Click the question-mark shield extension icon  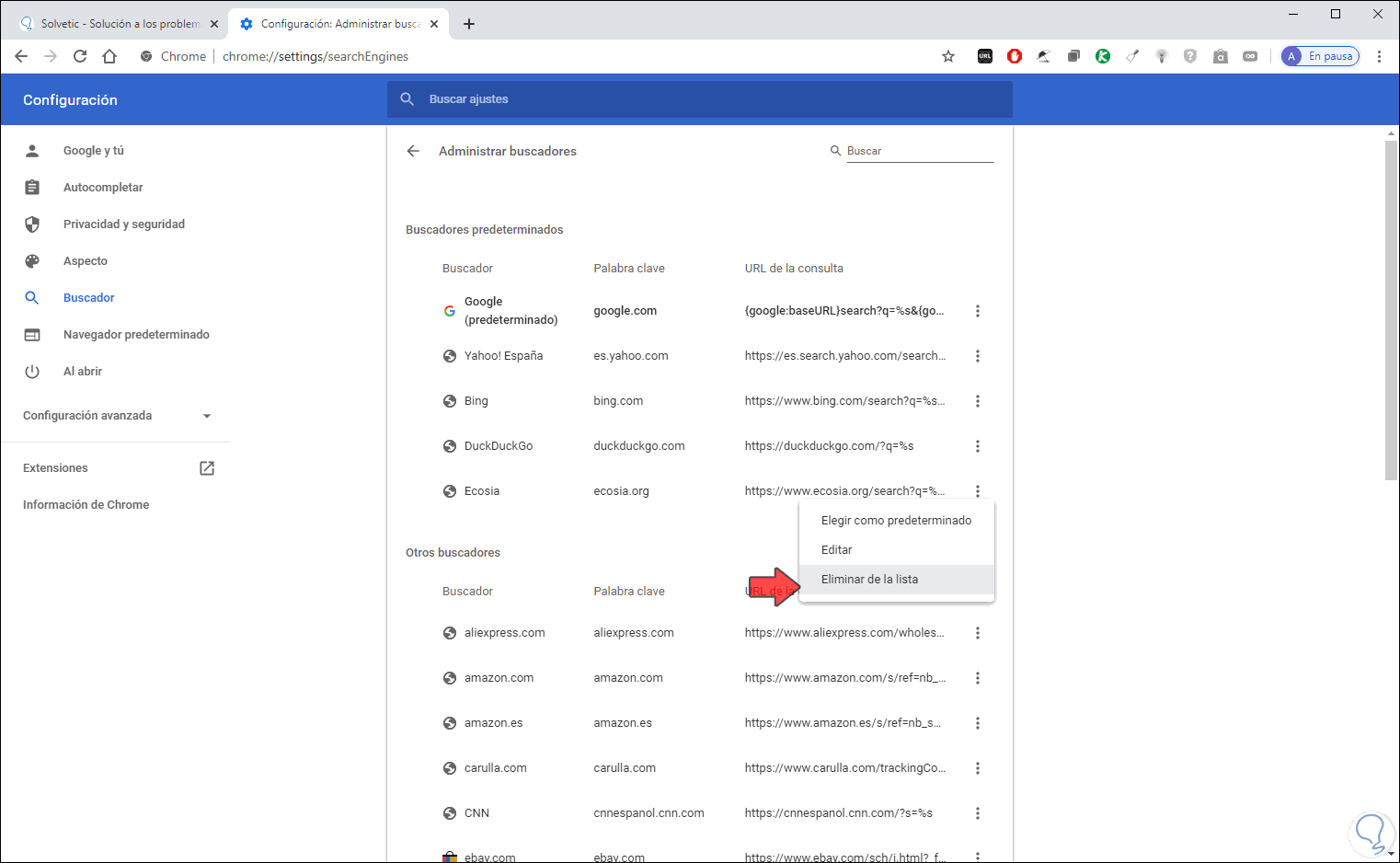click(x=1190, y=56)
